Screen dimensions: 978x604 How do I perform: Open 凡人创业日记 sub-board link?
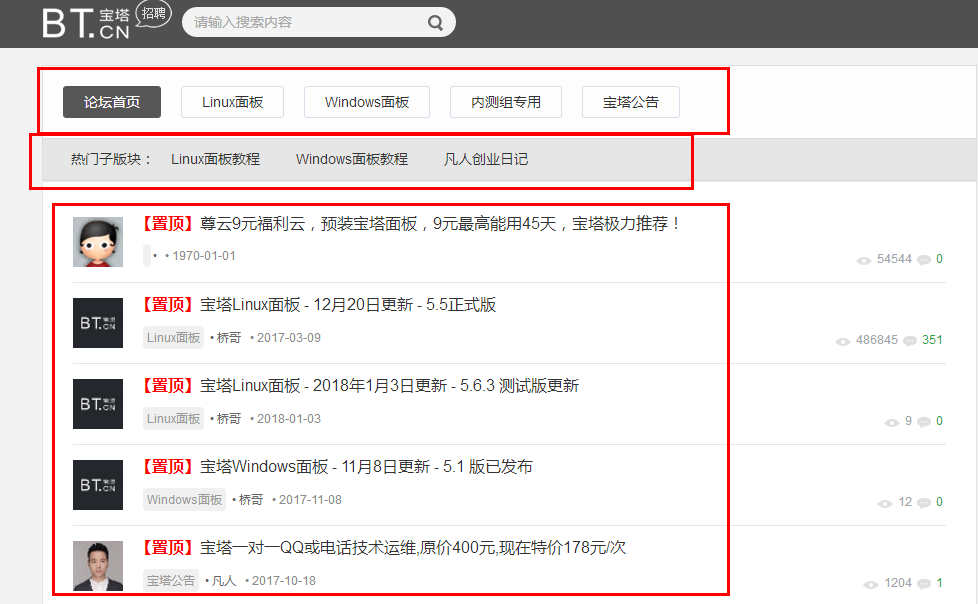point(486,159)
